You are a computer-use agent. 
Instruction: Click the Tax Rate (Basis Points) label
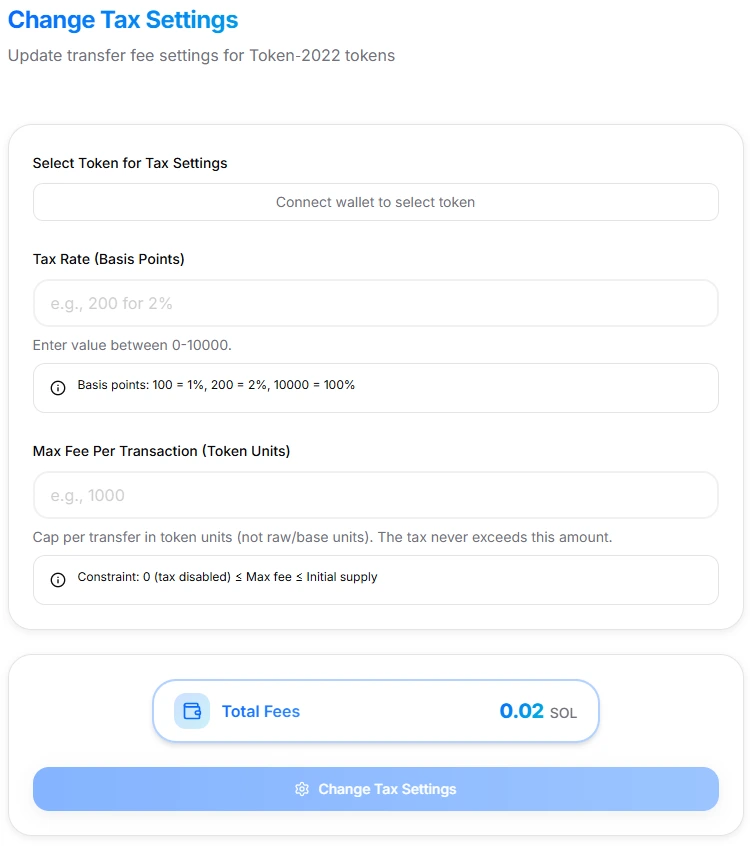click(x=110, y=258)
